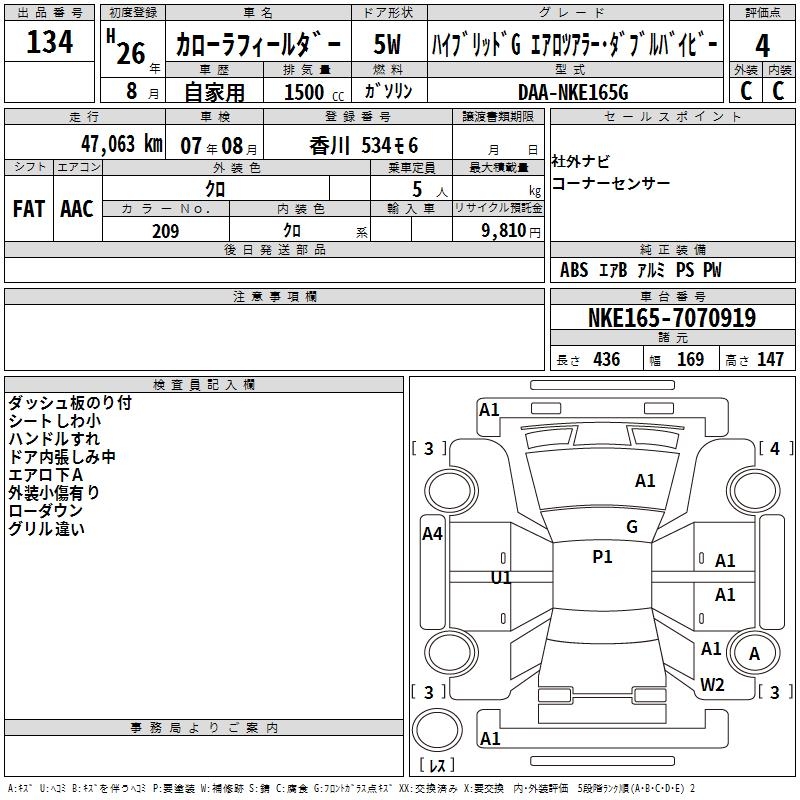
Task: Select inspector note ハンドルすれ
Action: click(x=54, y=439)
